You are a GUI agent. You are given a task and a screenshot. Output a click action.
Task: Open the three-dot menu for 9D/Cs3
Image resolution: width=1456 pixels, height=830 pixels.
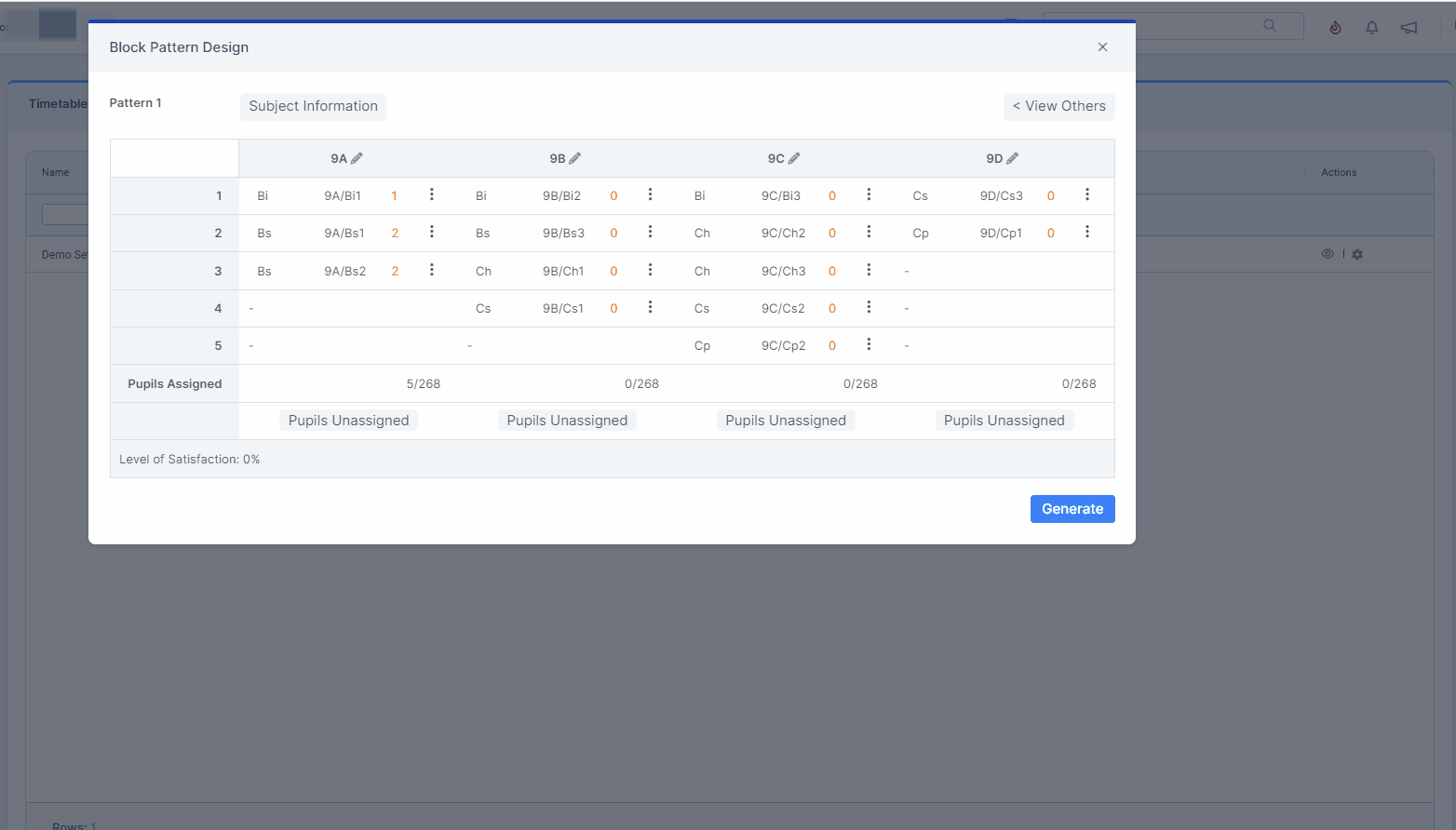(1087, 194)
